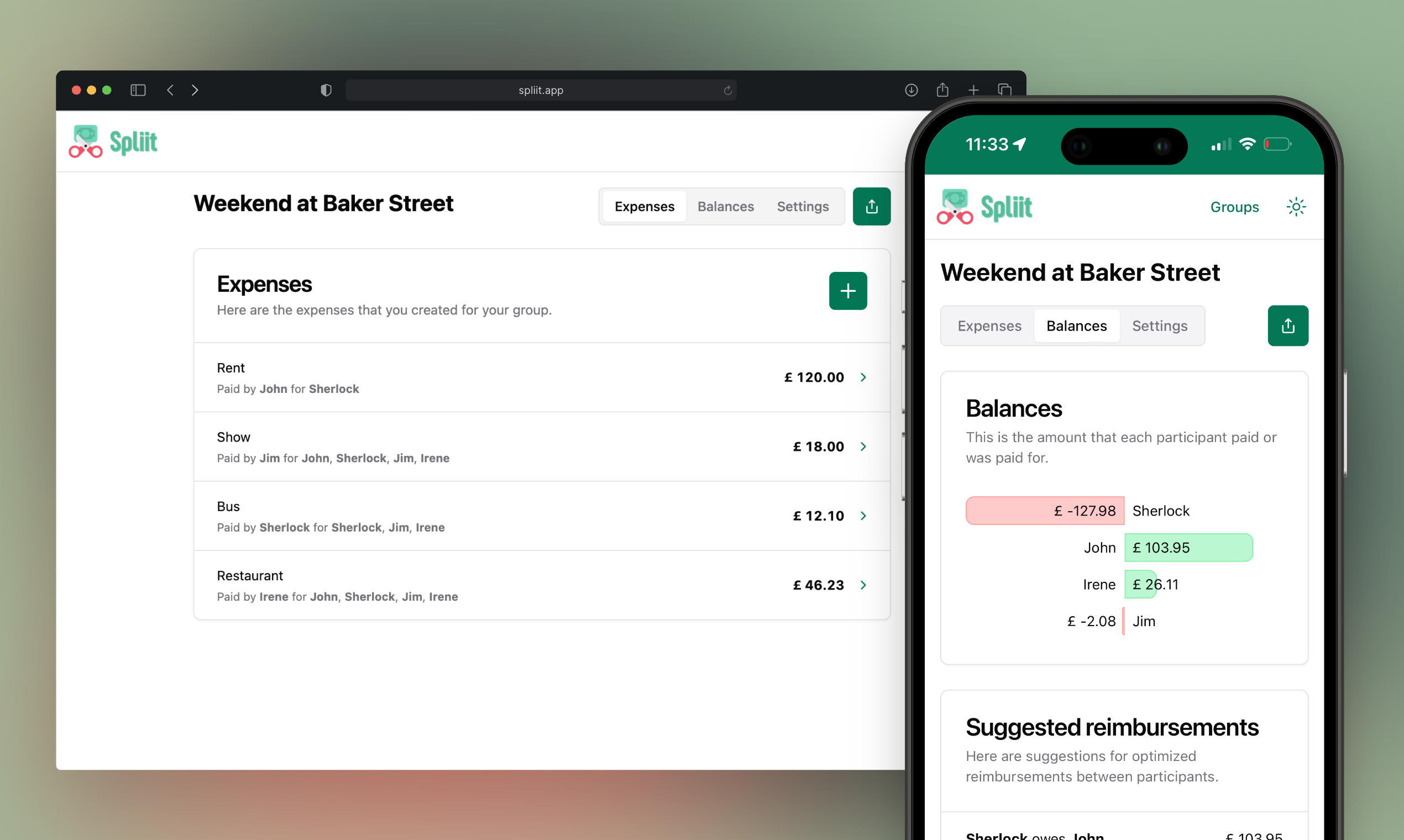Go back with the browser back arrow
The width and height of the screenshot is (1404, 840).
coord(170,90)
